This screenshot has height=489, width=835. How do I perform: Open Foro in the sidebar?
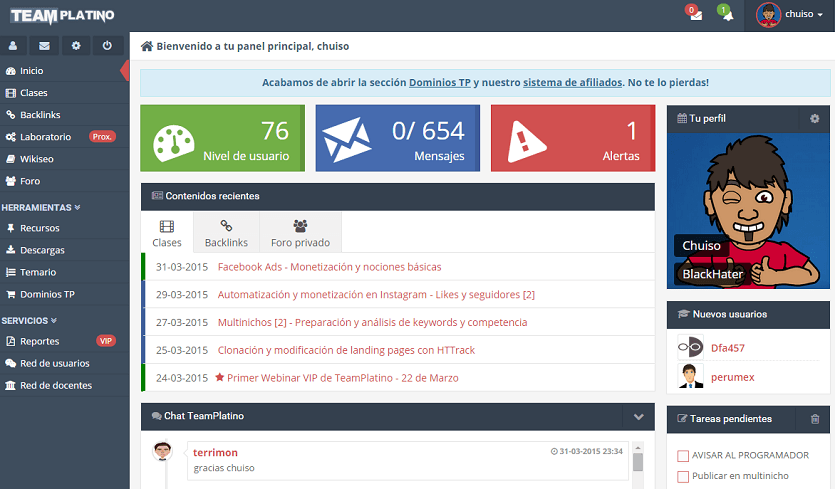tap(64, 181)
